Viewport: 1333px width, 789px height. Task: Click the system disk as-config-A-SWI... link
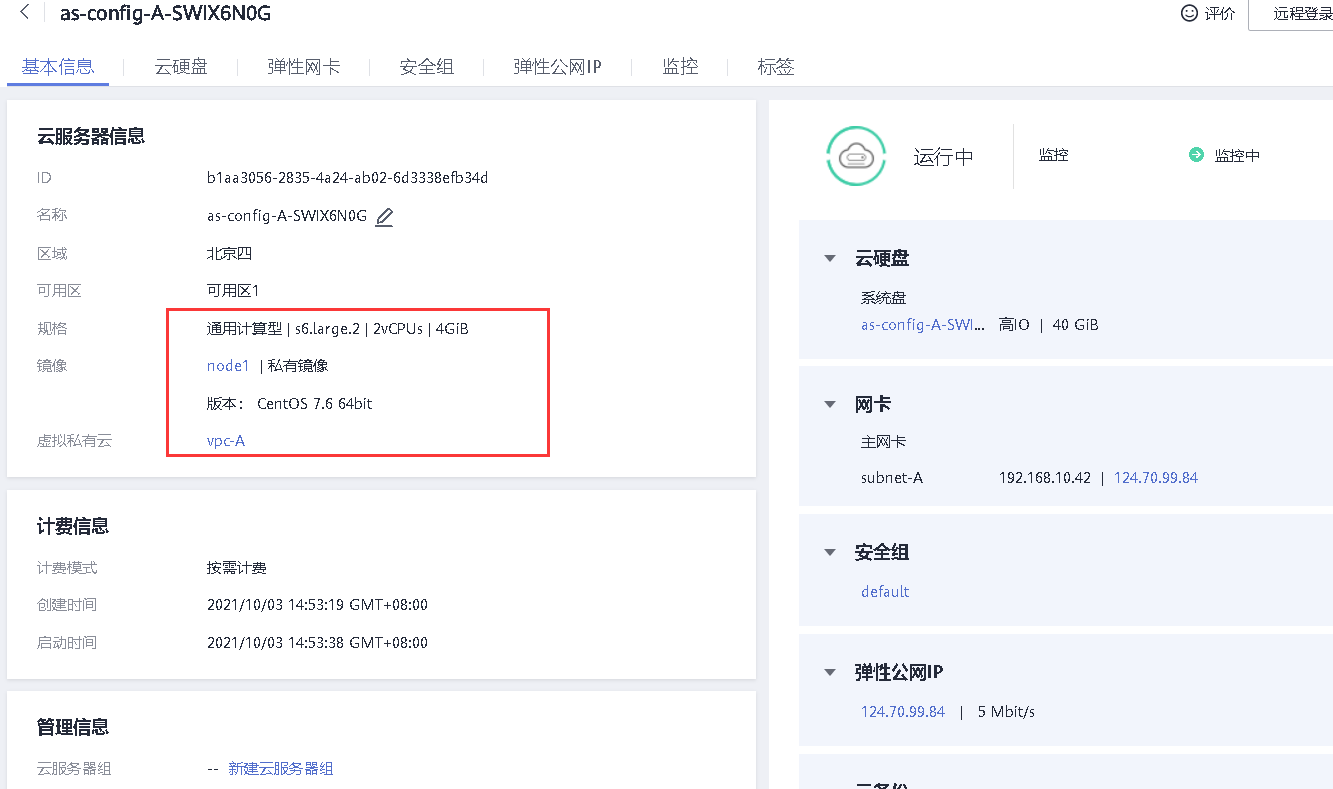point(922,325)
